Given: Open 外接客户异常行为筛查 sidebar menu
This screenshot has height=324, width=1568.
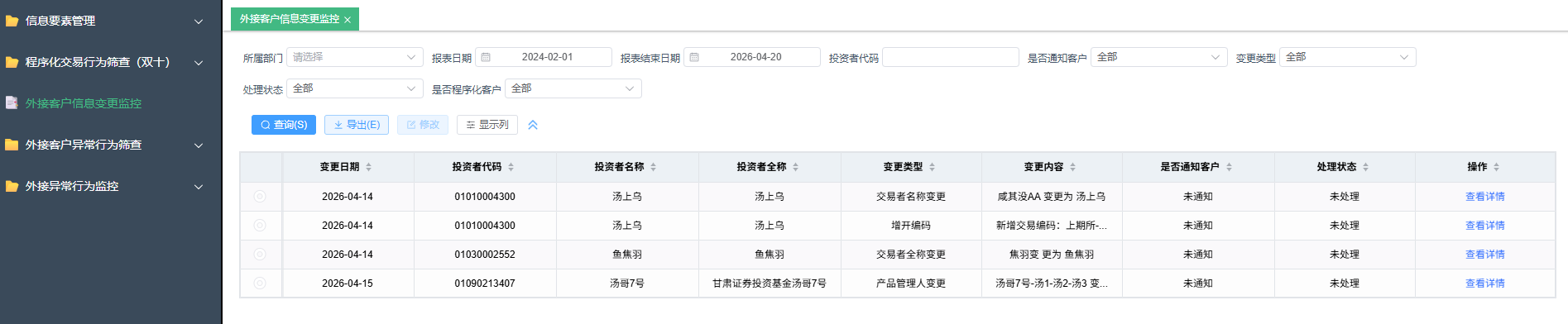Looking at the screenshot, I should 110,145.
